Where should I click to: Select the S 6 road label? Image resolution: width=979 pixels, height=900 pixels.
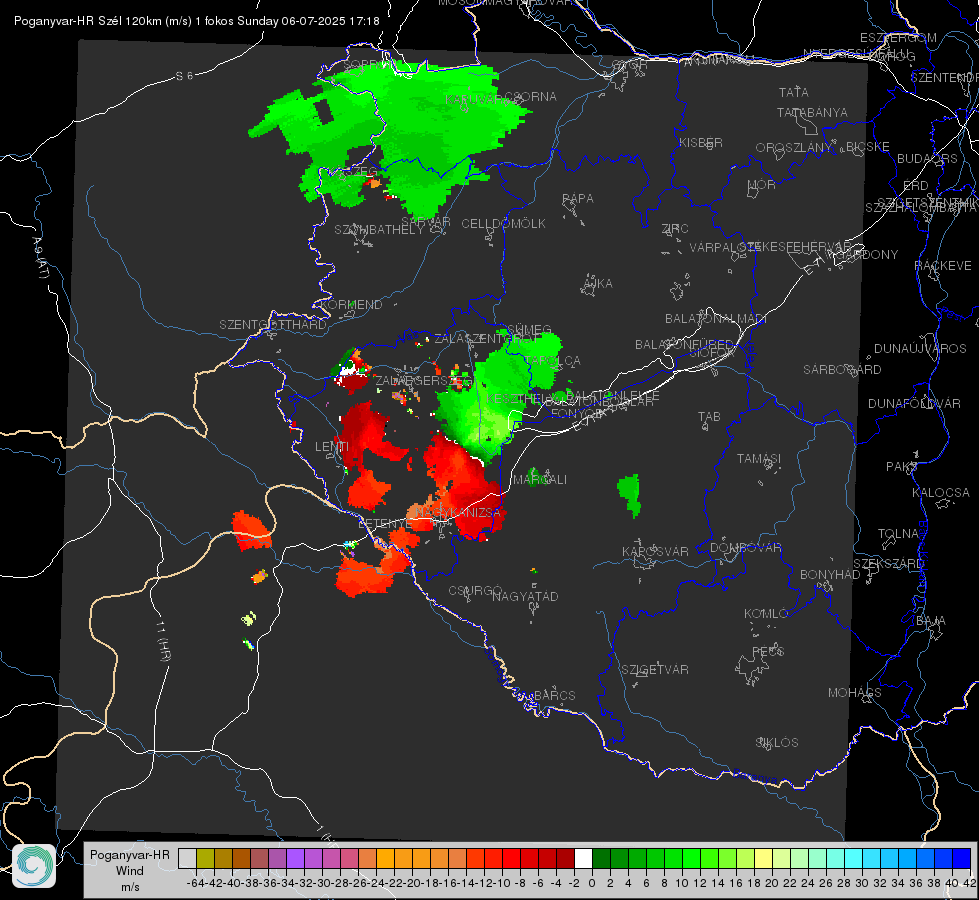point(184,76)
